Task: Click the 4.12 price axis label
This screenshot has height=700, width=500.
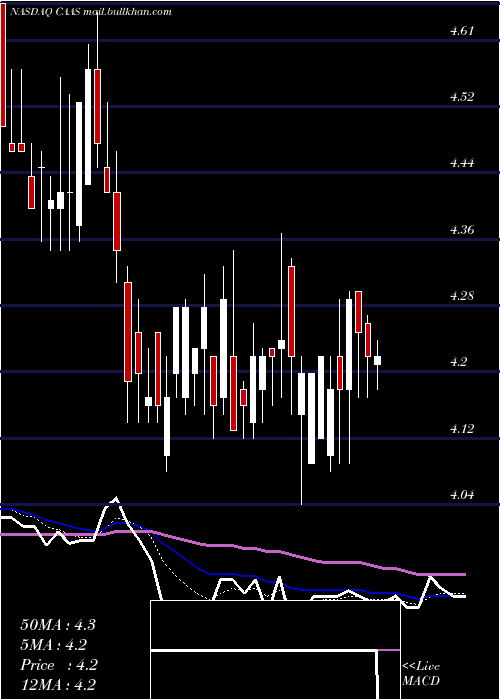Action: pyautogui.click(x=462, y=429)
